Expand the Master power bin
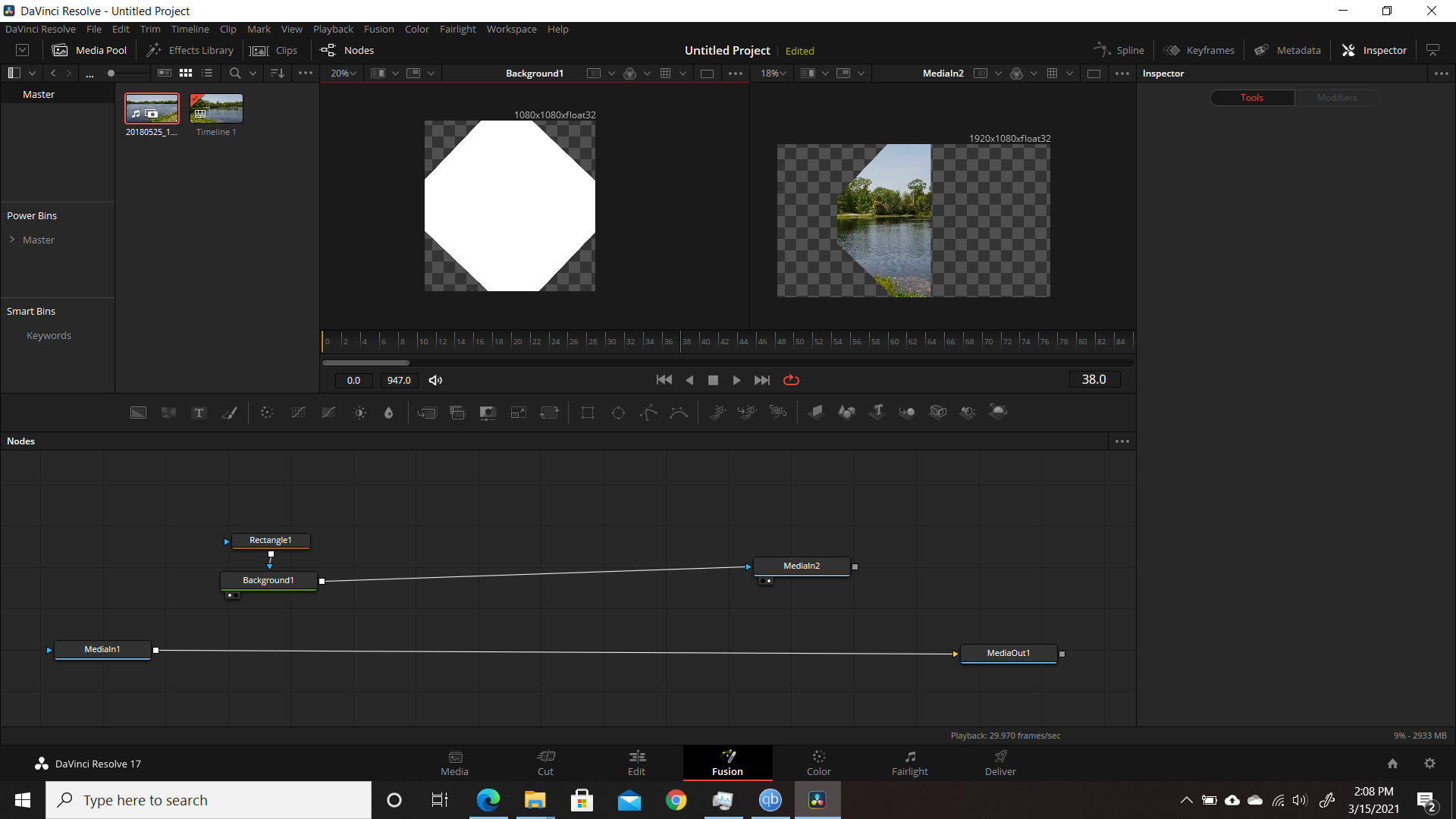The image size is (1456, 819). click(12, 240)
